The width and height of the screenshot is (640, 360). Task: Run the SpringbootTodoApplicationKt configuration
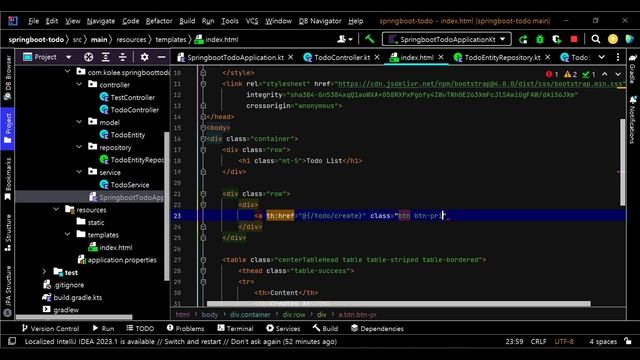pos(523,39)
